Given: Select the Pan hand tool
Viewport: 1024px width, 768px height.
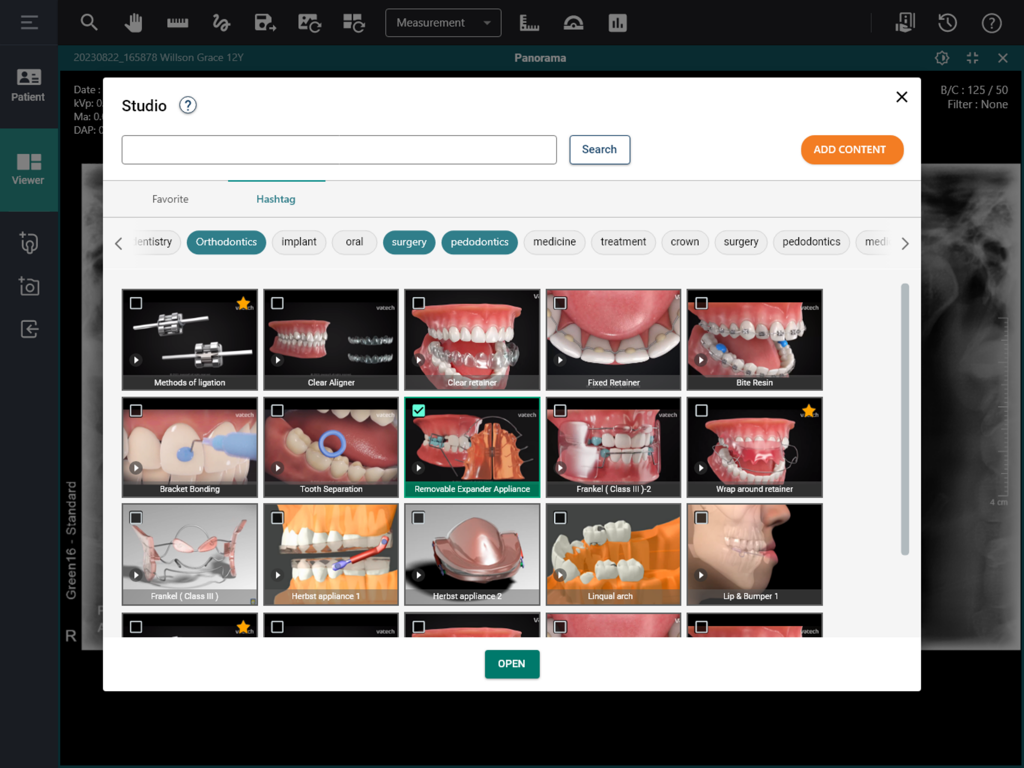Looking at the screenshot, I should point(133,22).
